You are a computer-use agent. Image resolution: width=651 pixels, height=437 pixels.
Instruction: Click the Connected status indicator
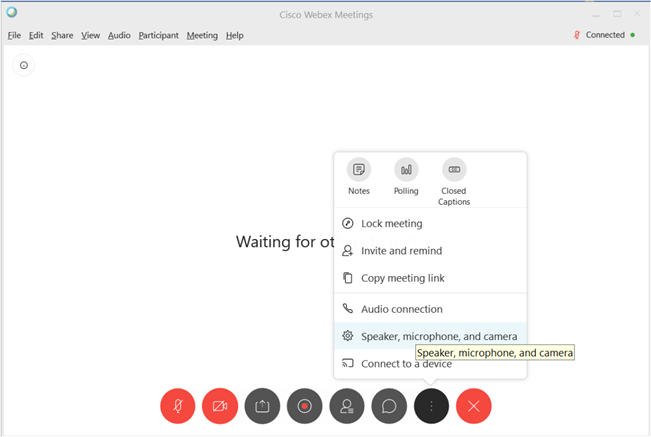coord(604,35)
